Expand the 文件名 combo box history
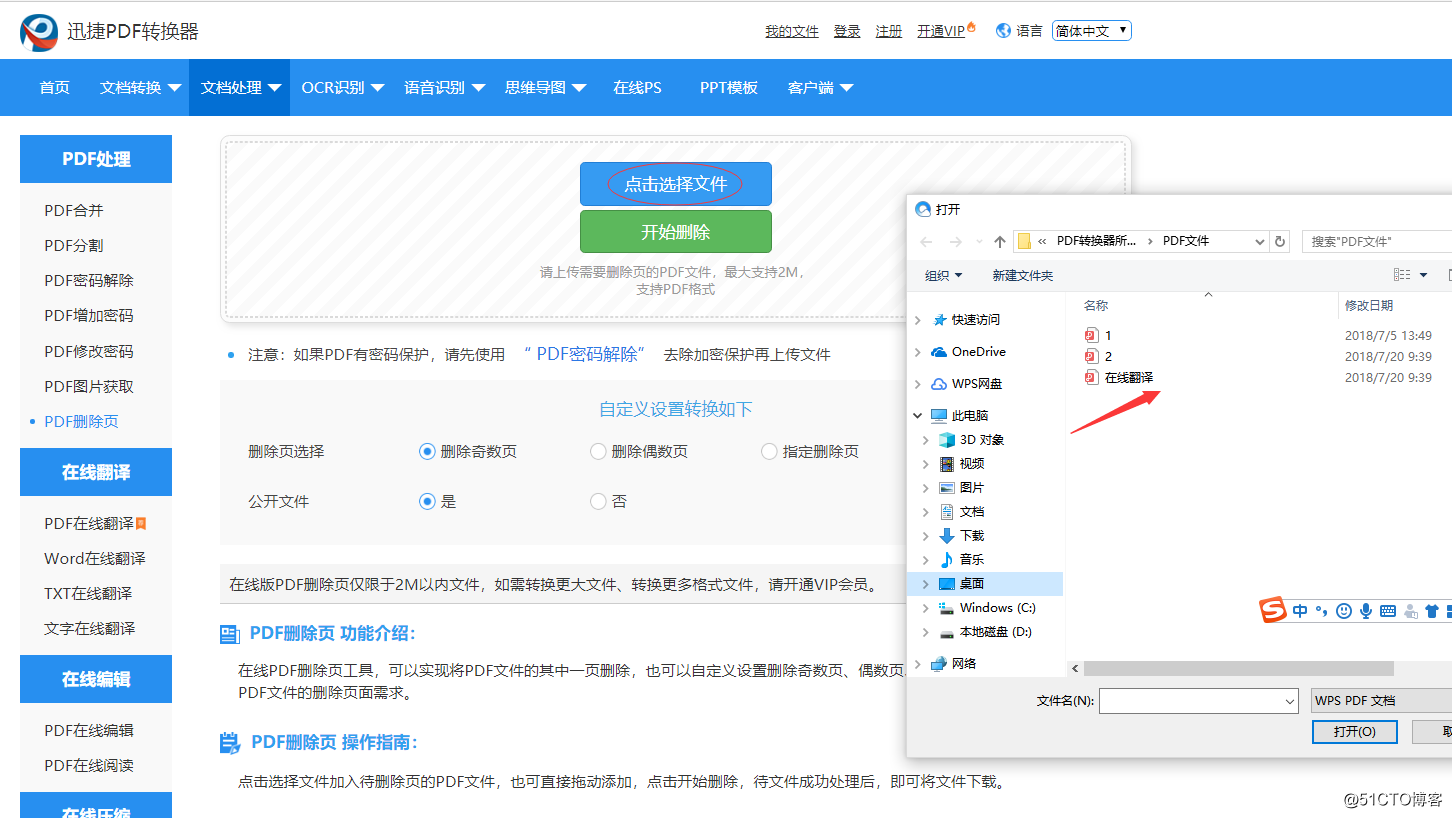Image resolution: width=1452 pixels, height=818 pixels. 1289,701
